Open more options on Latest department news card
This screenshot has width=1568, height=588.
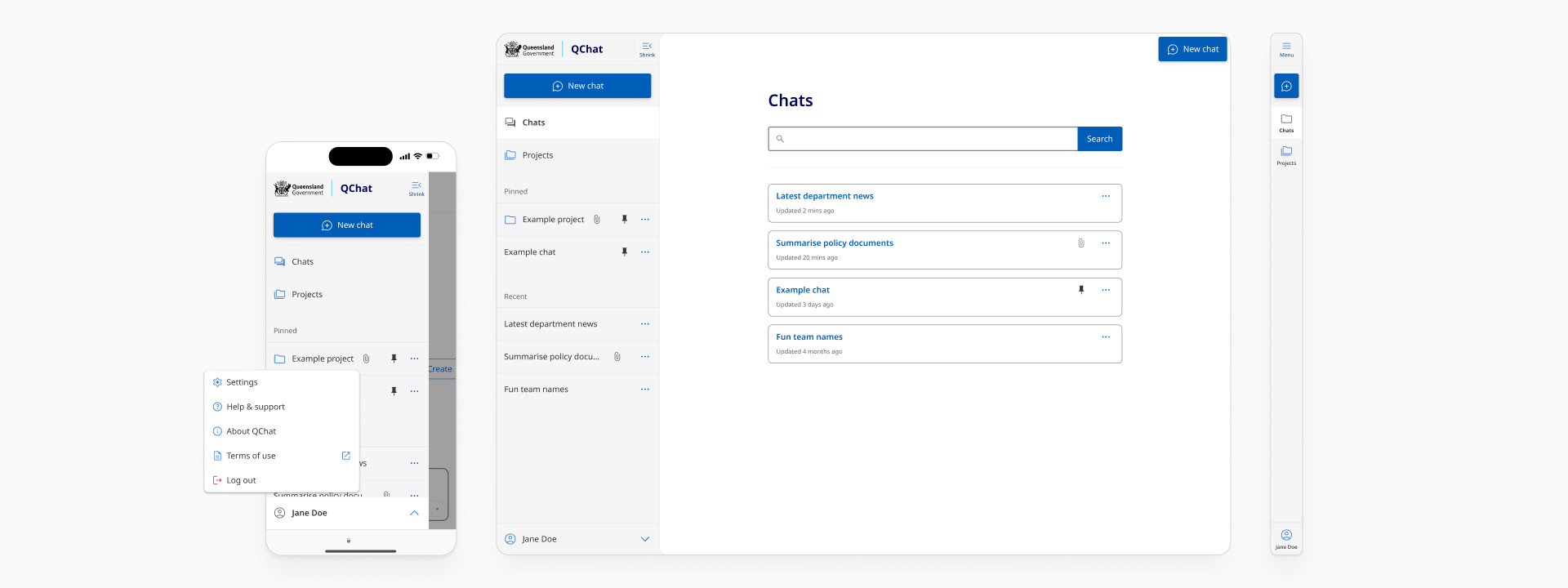(x=1106, y=196)
